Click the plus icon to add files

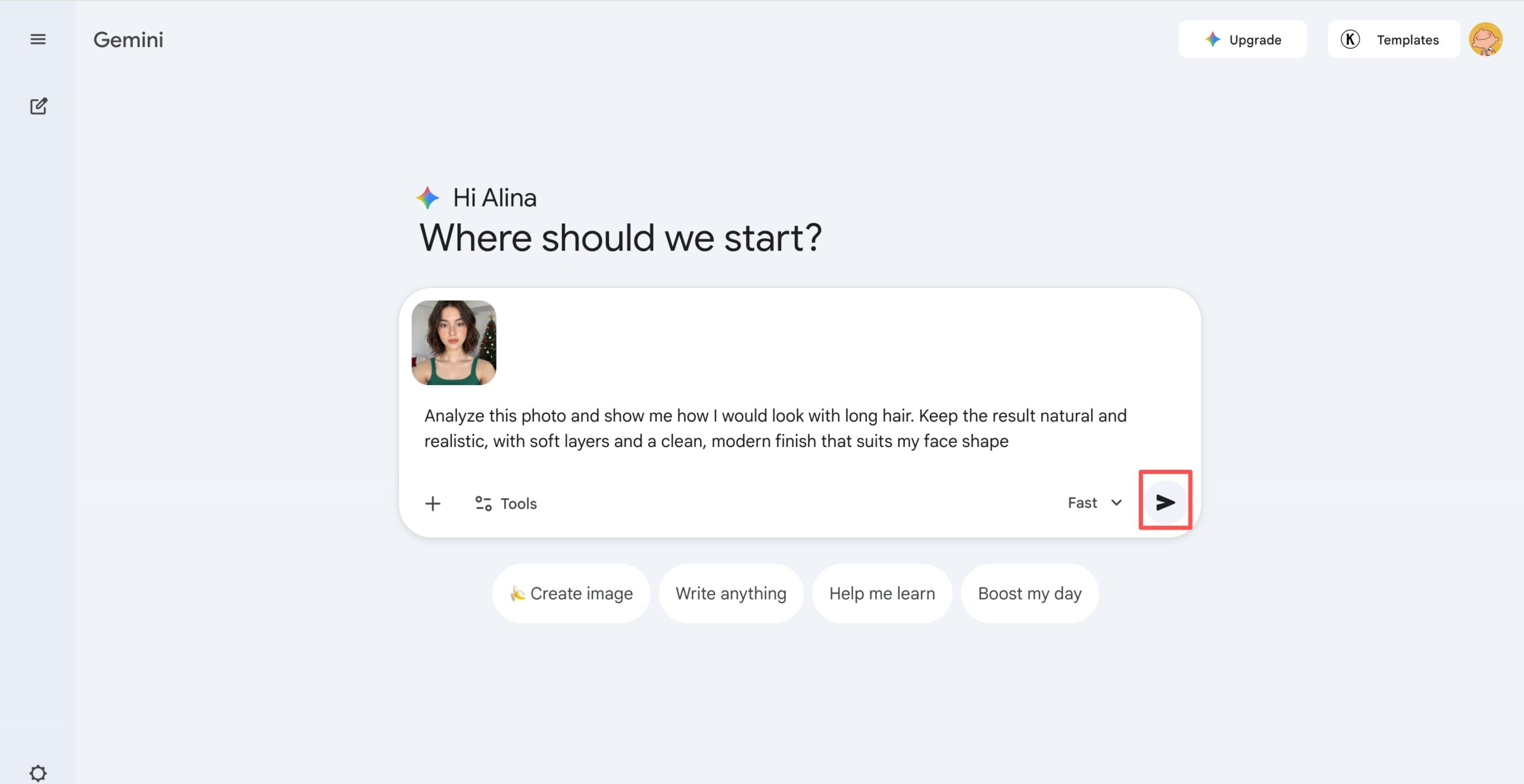(433, 504)
